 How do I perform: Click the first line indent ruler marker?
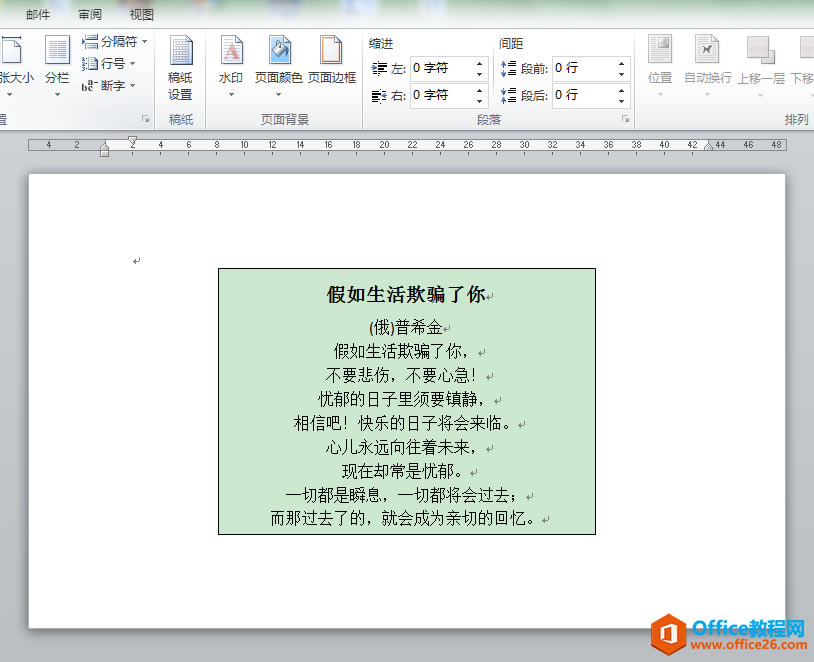pos(132,140)
